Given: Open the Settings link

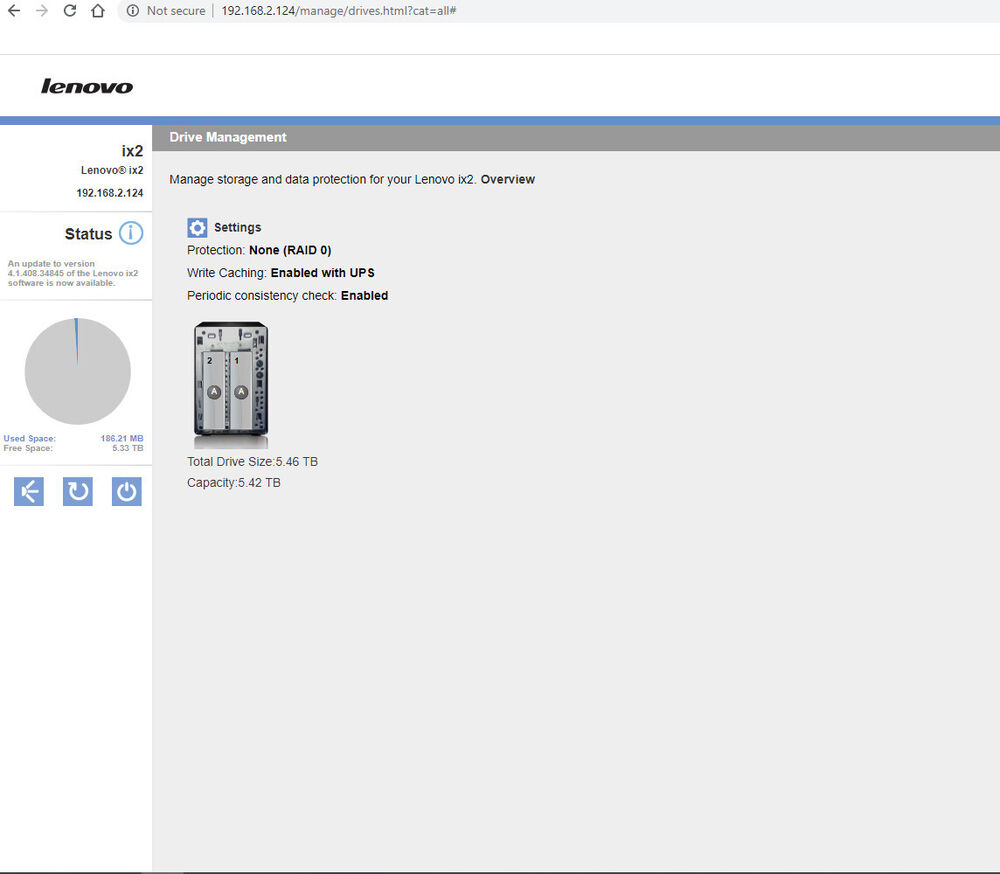Looking at the screenshot, I should coord(237,228).
